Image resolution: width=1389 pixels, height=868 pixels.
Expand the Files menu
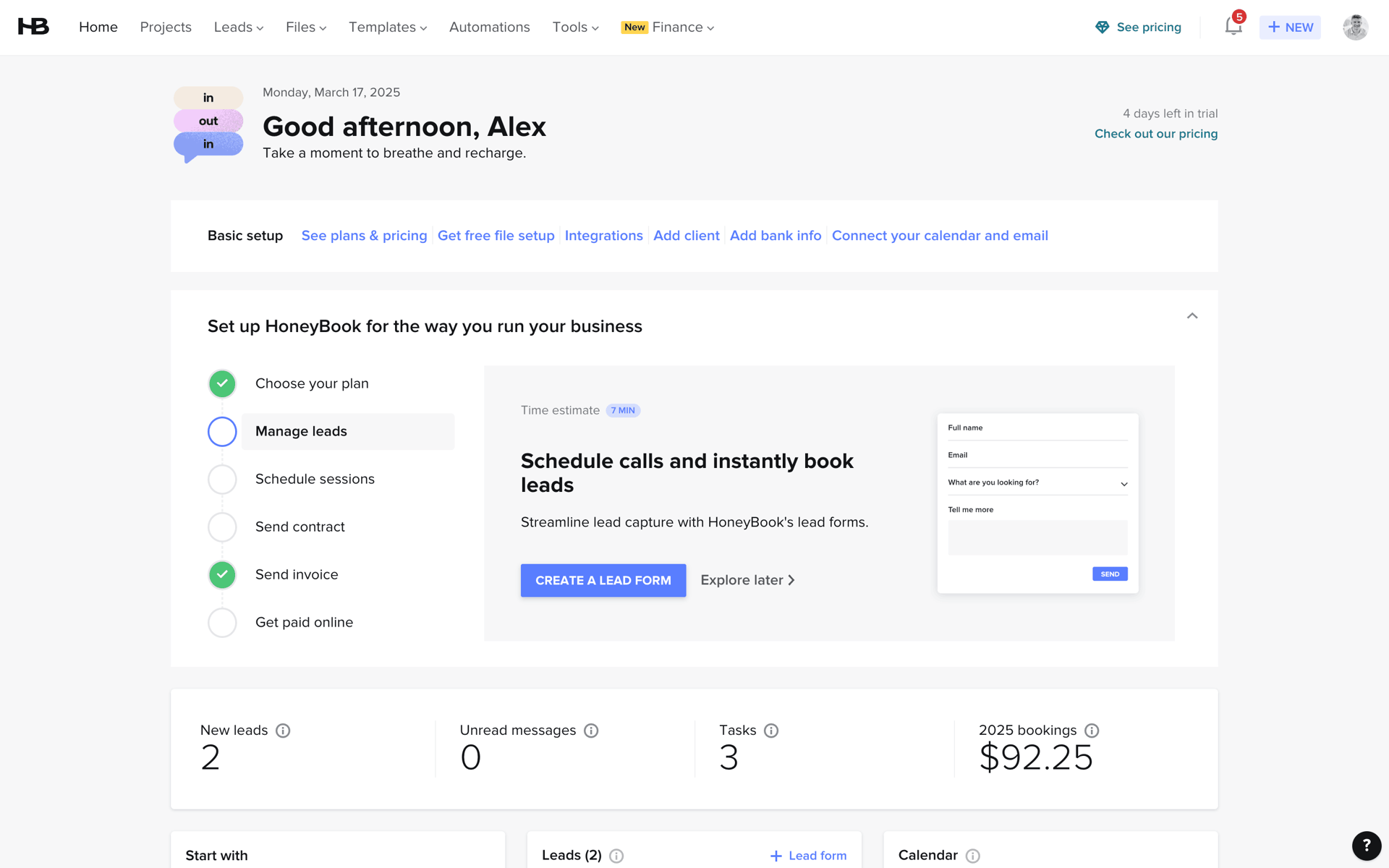coord(306,27)
